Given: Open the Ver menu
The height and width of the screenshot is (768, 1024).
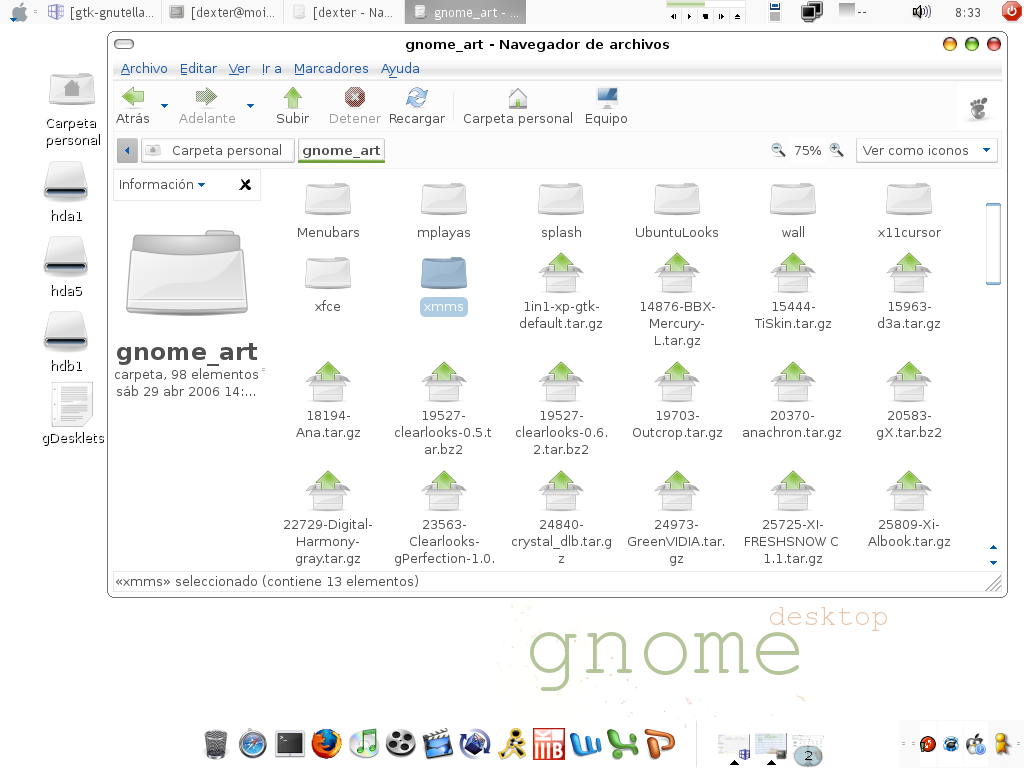Looking at the screenshot, I should [x=239, y=69].
